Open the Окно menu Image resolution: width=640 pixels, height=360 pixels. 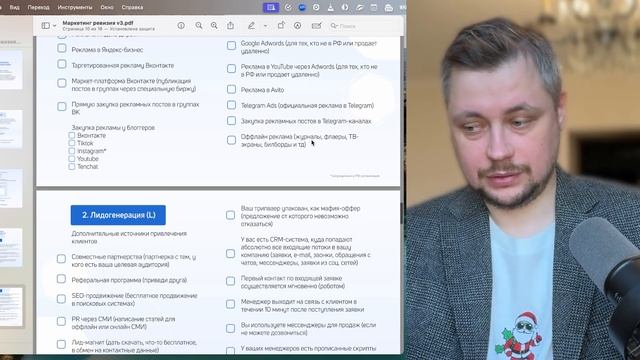[107, 7]
